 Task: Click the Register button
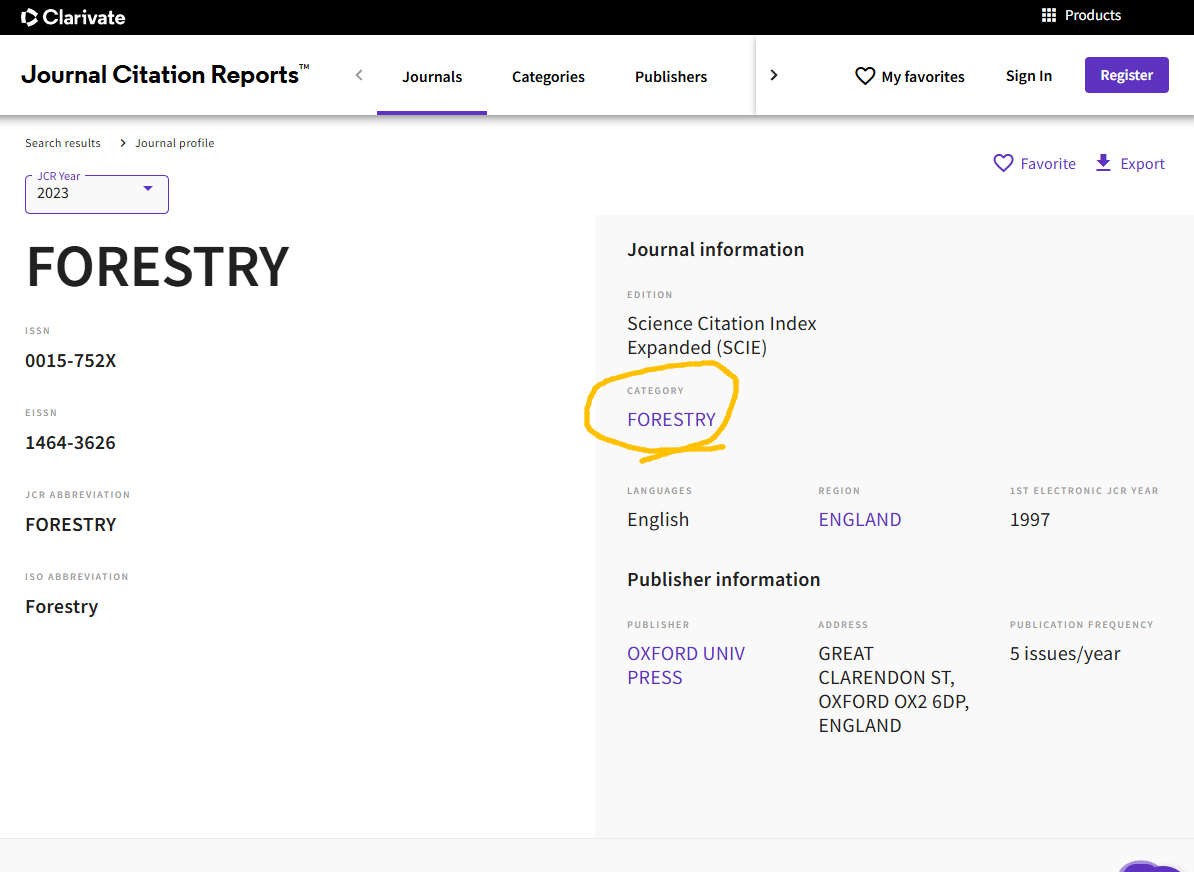1126,75
